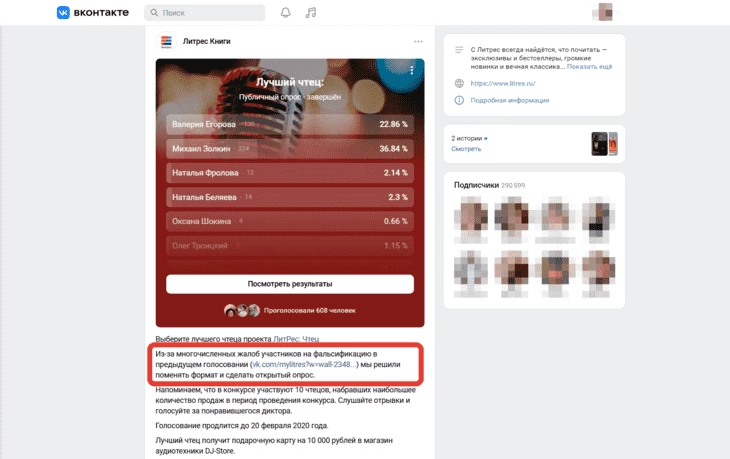Image resolution: width=730 pixels, height=459 pixels.
Task: Select poll option Наталья Фролова
Action: (x=290, y=173)
